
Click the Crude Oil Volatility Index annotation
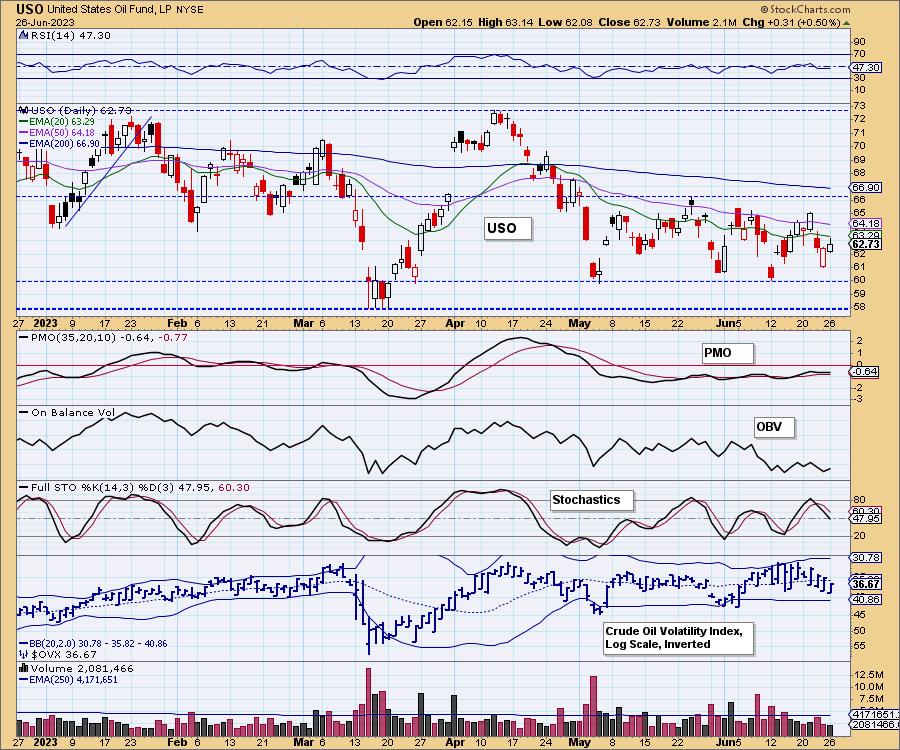tap(677, 638)
